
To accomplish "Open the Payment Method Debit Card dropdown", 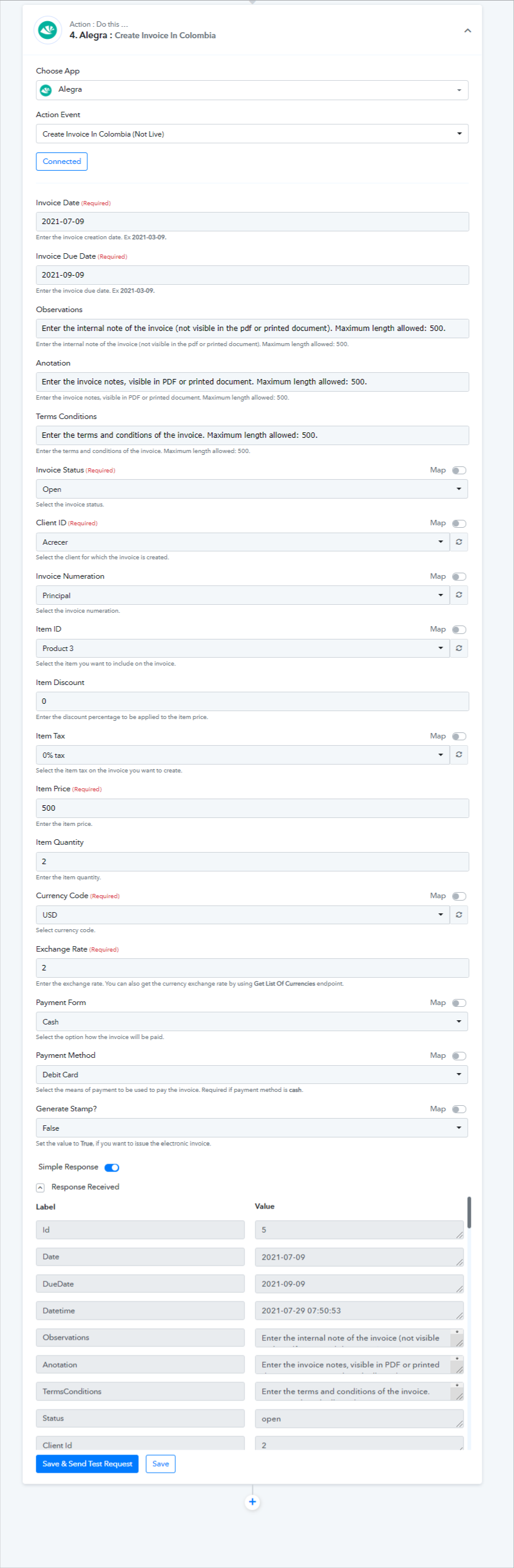I will tap(252, 1074).
